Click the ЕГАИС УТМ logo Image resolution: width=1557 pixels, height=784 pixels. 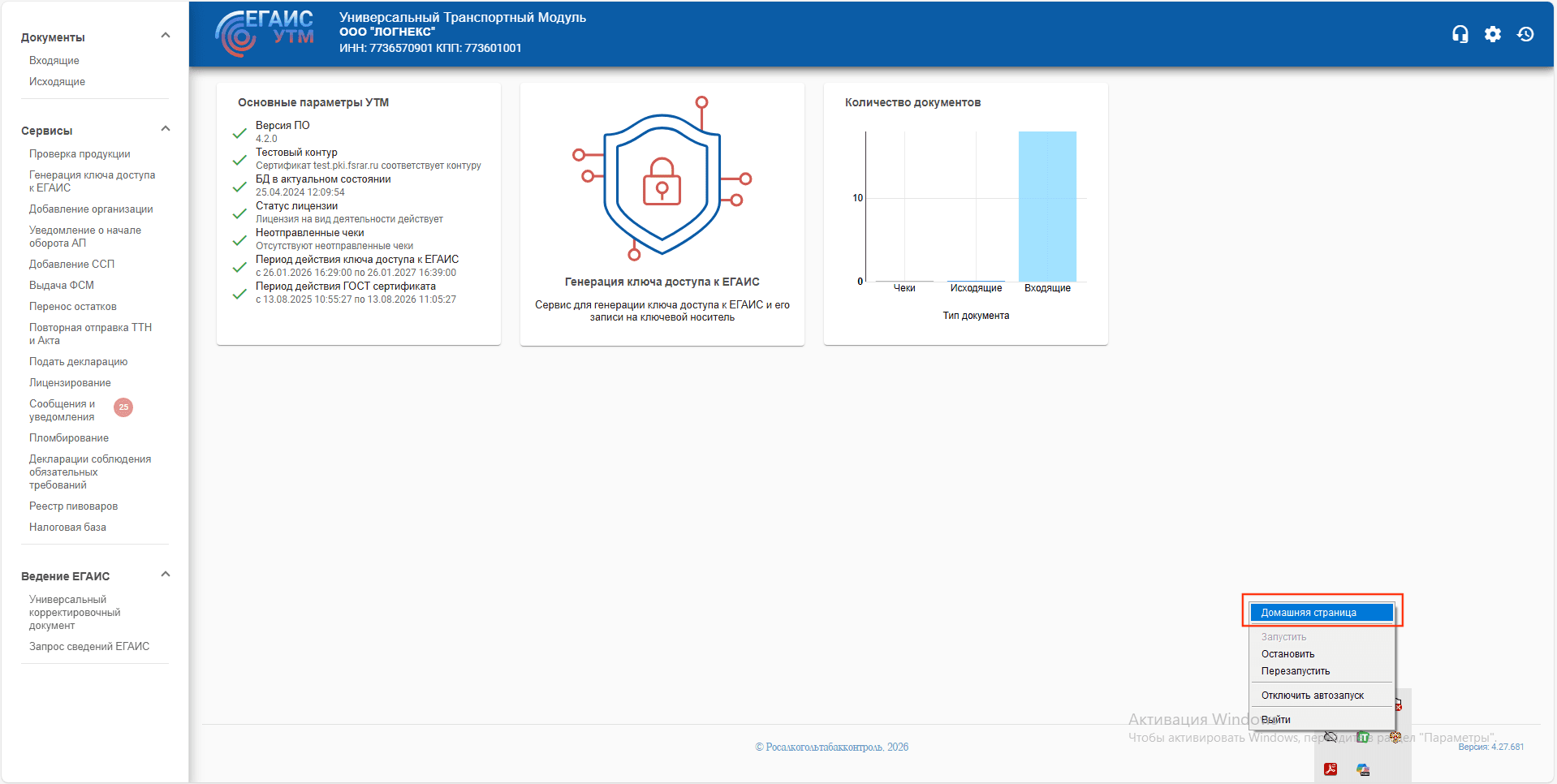click(x=265, y=33)
